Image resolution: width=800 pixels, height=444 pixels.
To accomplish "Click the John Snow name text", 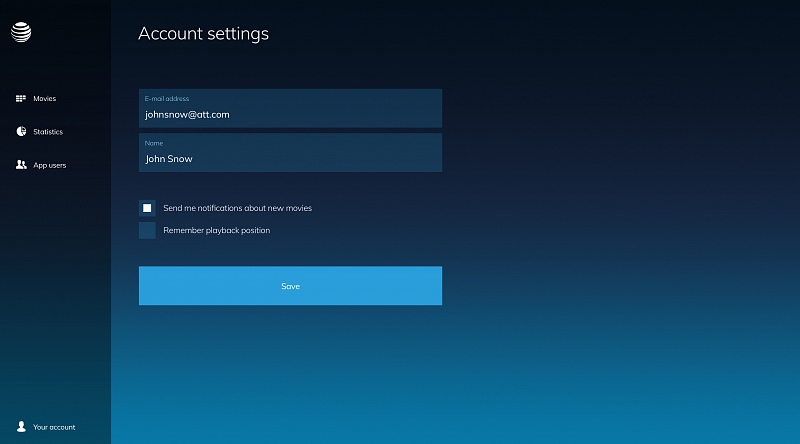I will click(169, 159).
